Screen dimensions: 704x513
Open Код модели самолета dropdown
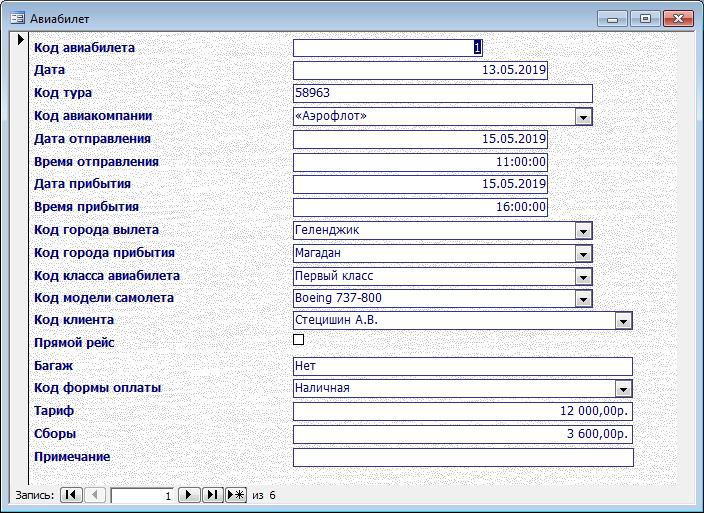583,300
